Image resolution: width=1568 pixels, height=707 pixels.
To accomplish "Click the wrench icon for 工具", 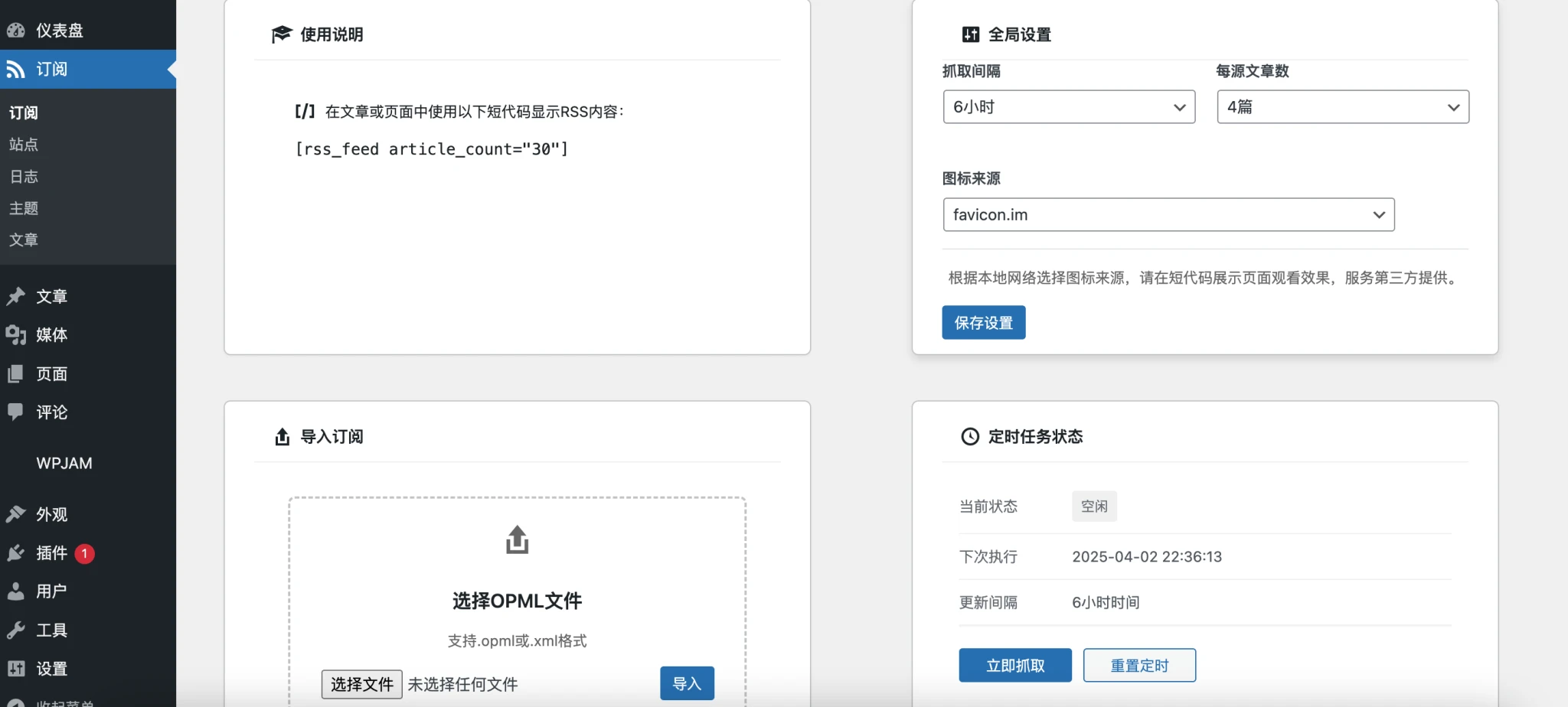I will pyautogui.click(x=16, y=630).
